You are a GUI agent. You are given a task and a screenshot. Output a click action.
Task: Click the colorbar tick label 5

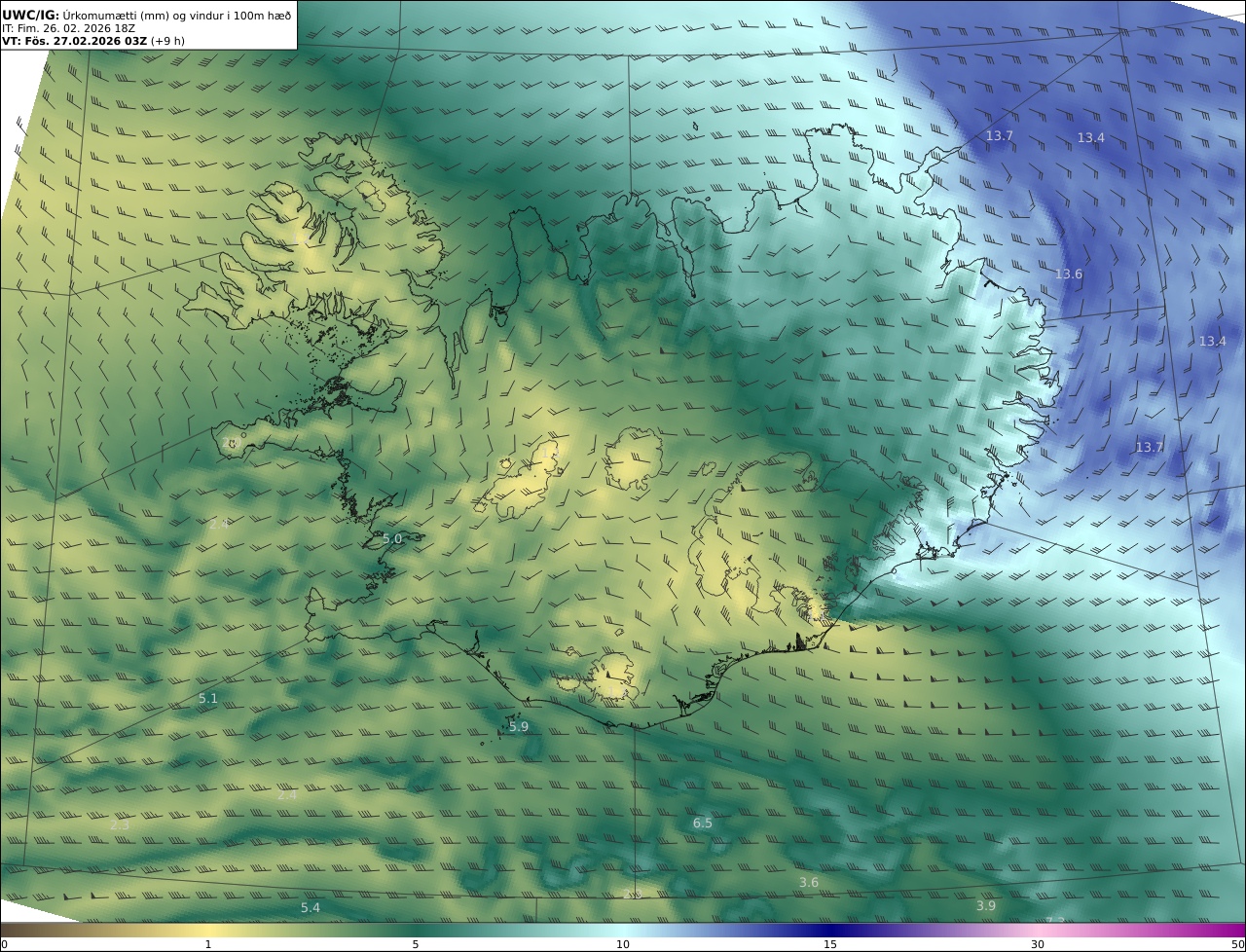point(416,944)
